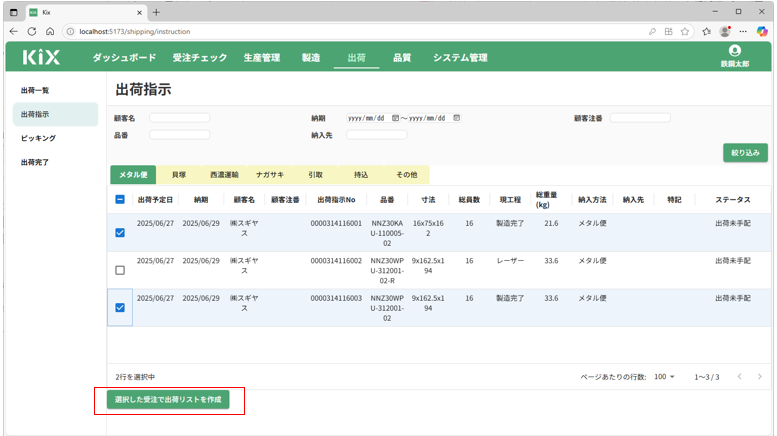This screenshot has height=436, width=777.
Task: Click 16x75x162 in the 寸法 column
Action: click(428, 228)
